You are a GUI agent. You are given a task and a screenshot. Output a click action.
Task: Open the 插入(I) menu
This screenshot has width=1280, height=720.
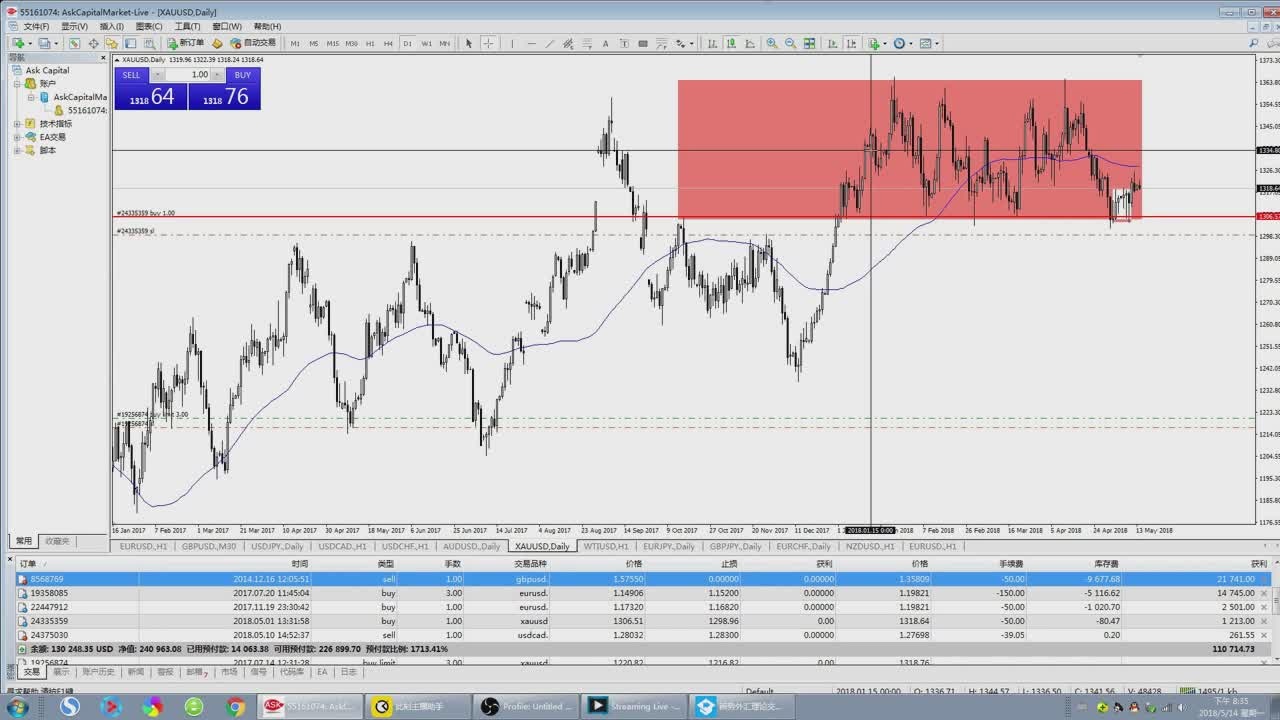click(111, 27)
